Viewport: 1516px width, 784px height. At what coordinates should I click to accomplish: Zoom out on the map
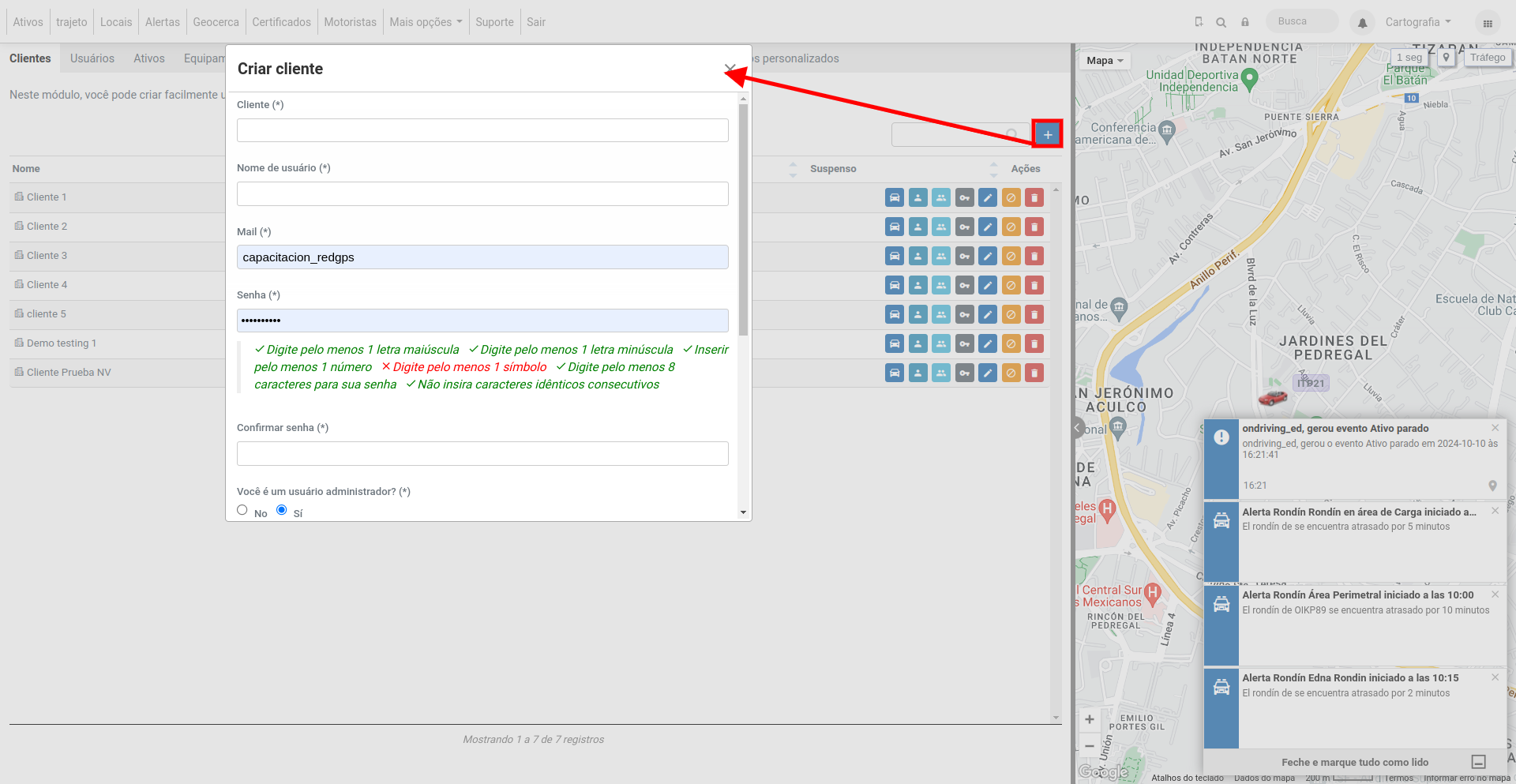click(1090, 745)
